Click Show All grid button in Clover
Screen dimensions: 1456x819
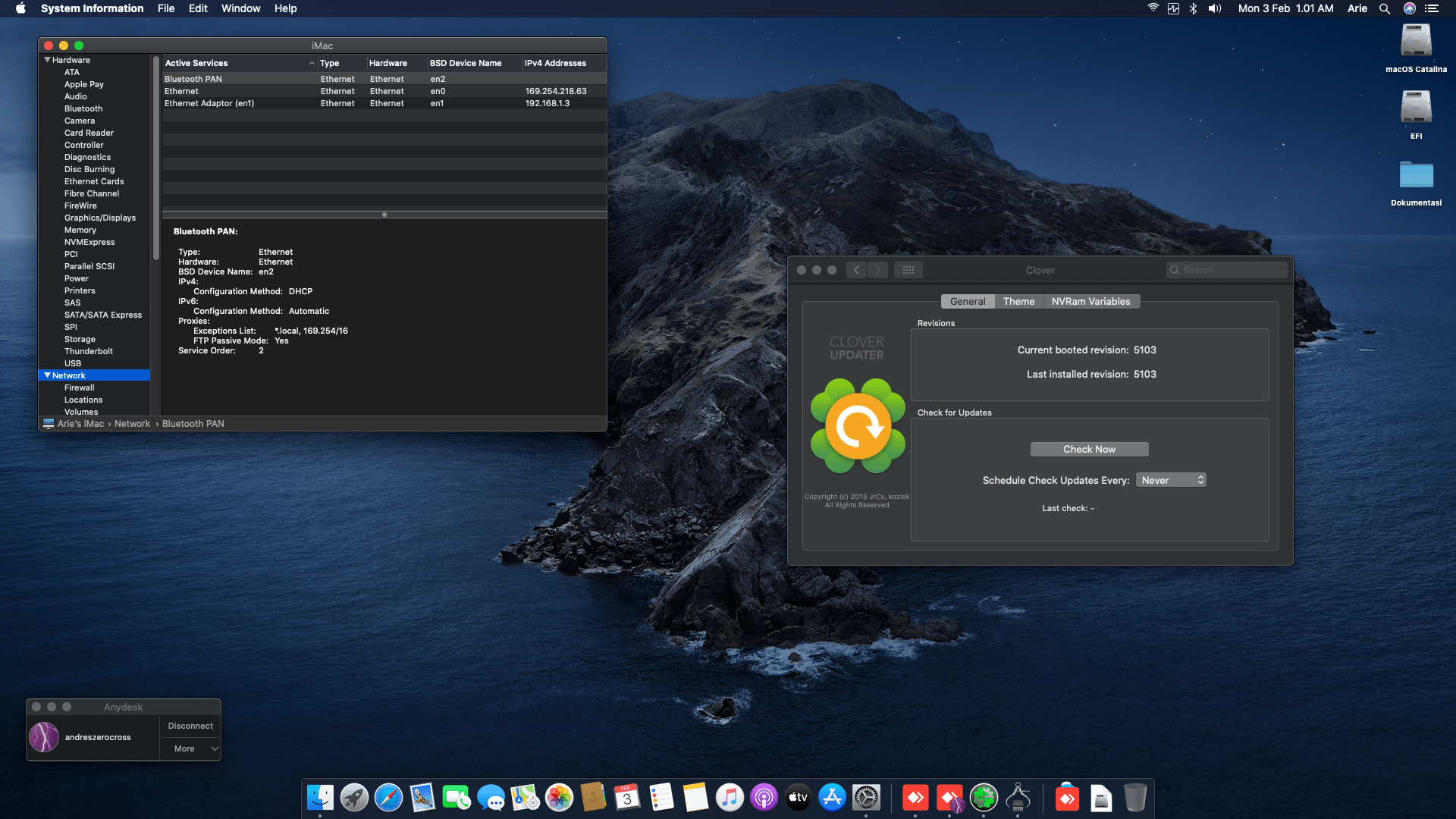point(908,270)
